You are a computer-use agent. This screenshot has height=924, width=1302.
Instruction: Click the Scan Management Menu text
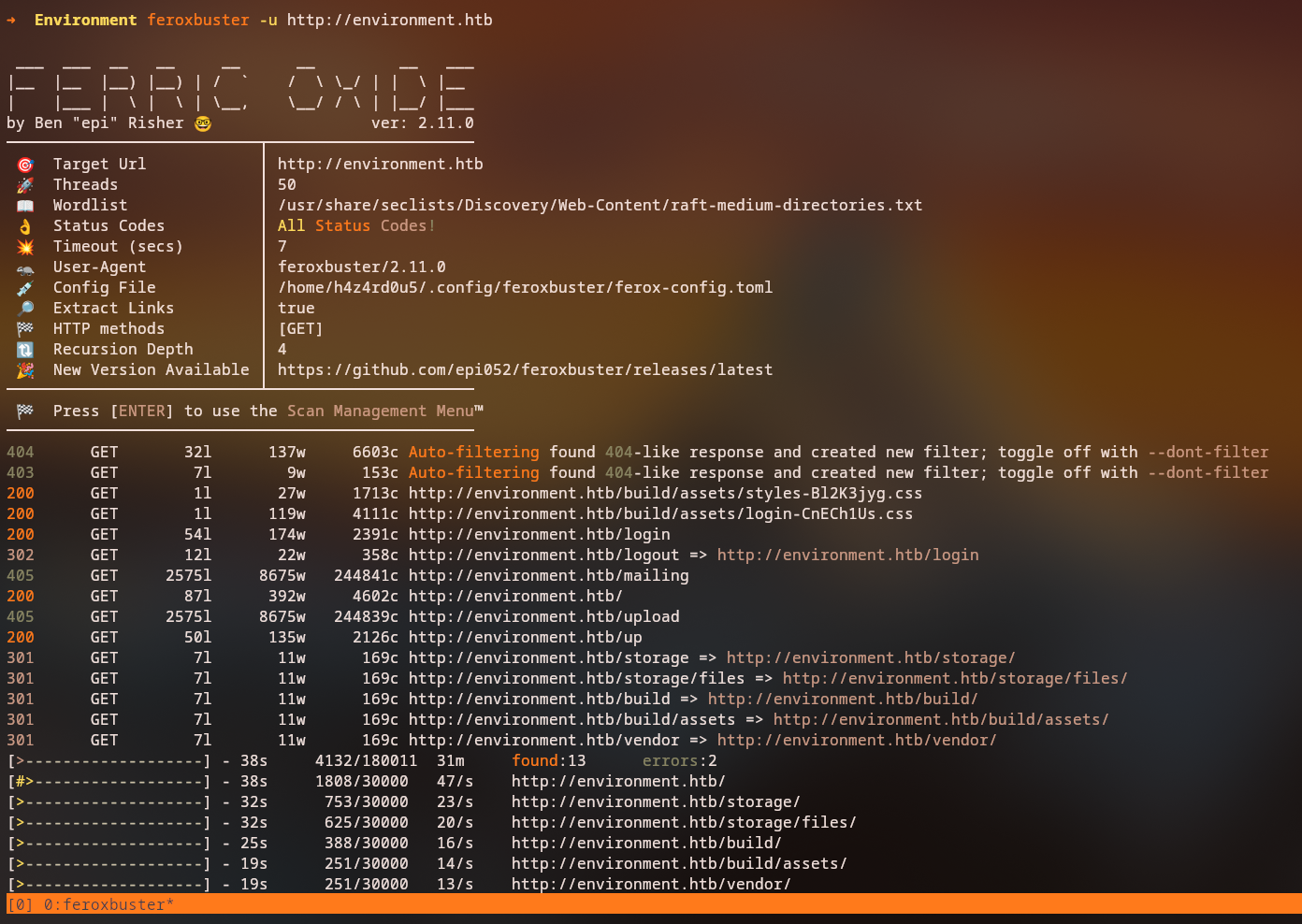pyautogui.click(x=384, y=411)
